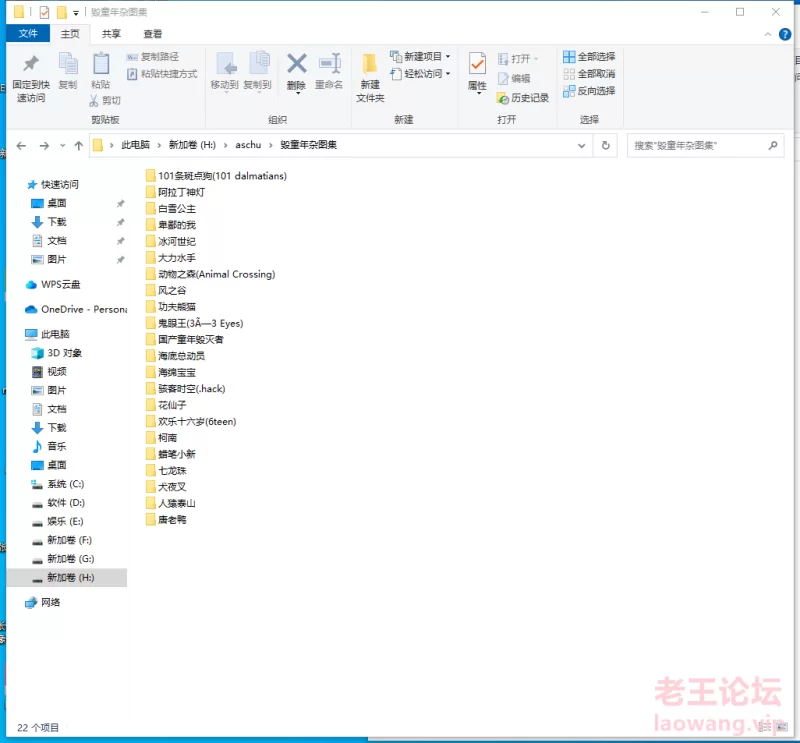Open the recent locations dropdown arrow

[62, 145]
